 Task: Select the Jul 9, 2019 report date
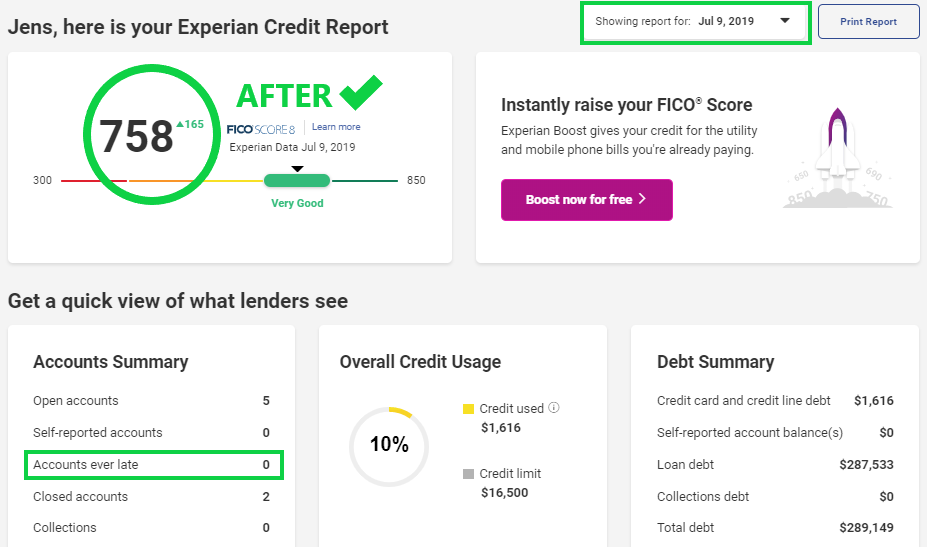click(x=726, y=21)
